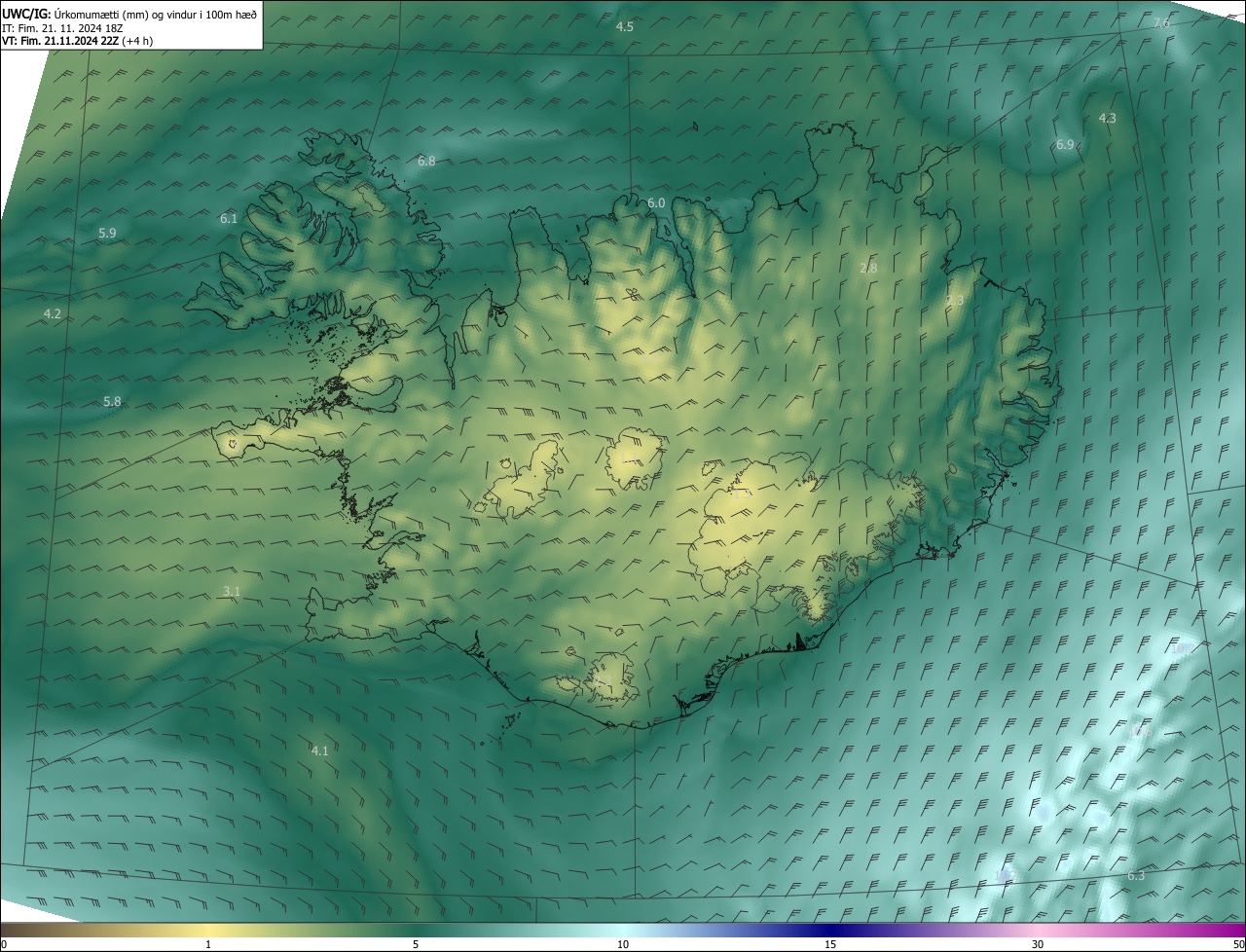
Task: Click the 3.1 value label southwest offshore
Action: [232, 591]
